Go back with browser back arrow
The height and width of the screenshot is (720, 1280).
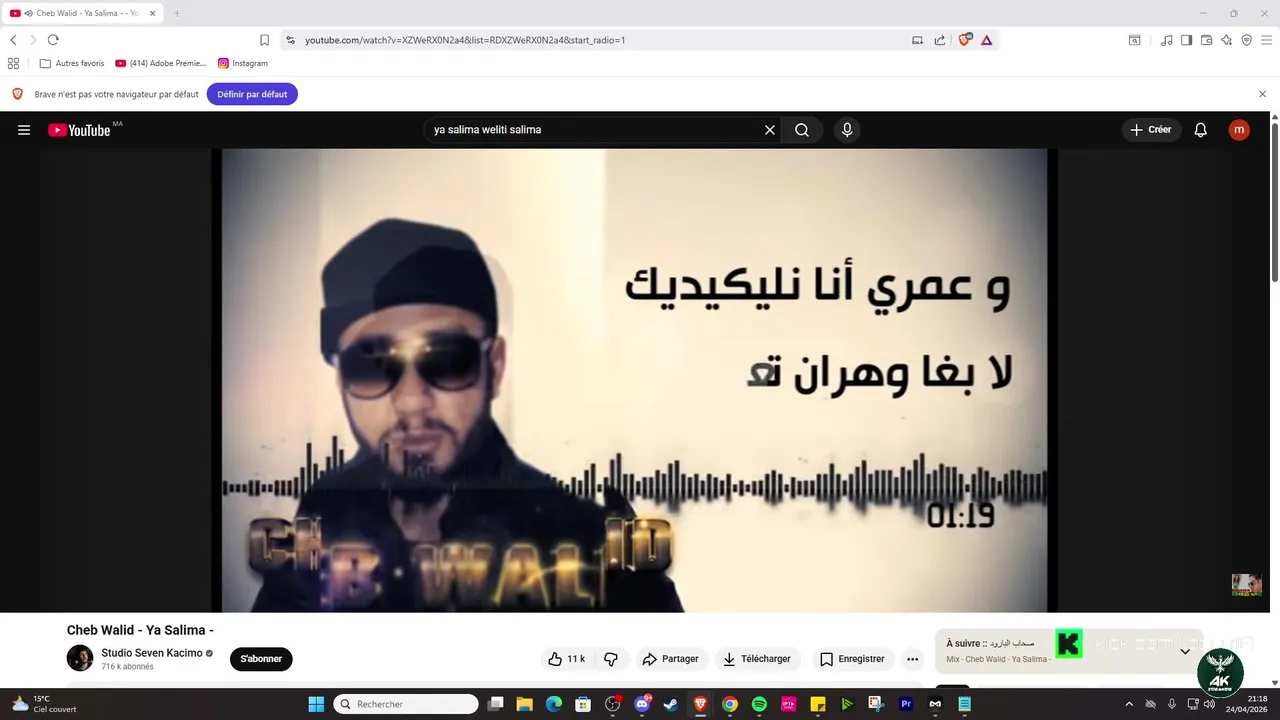pyautogui.click(x=13, y=40)
